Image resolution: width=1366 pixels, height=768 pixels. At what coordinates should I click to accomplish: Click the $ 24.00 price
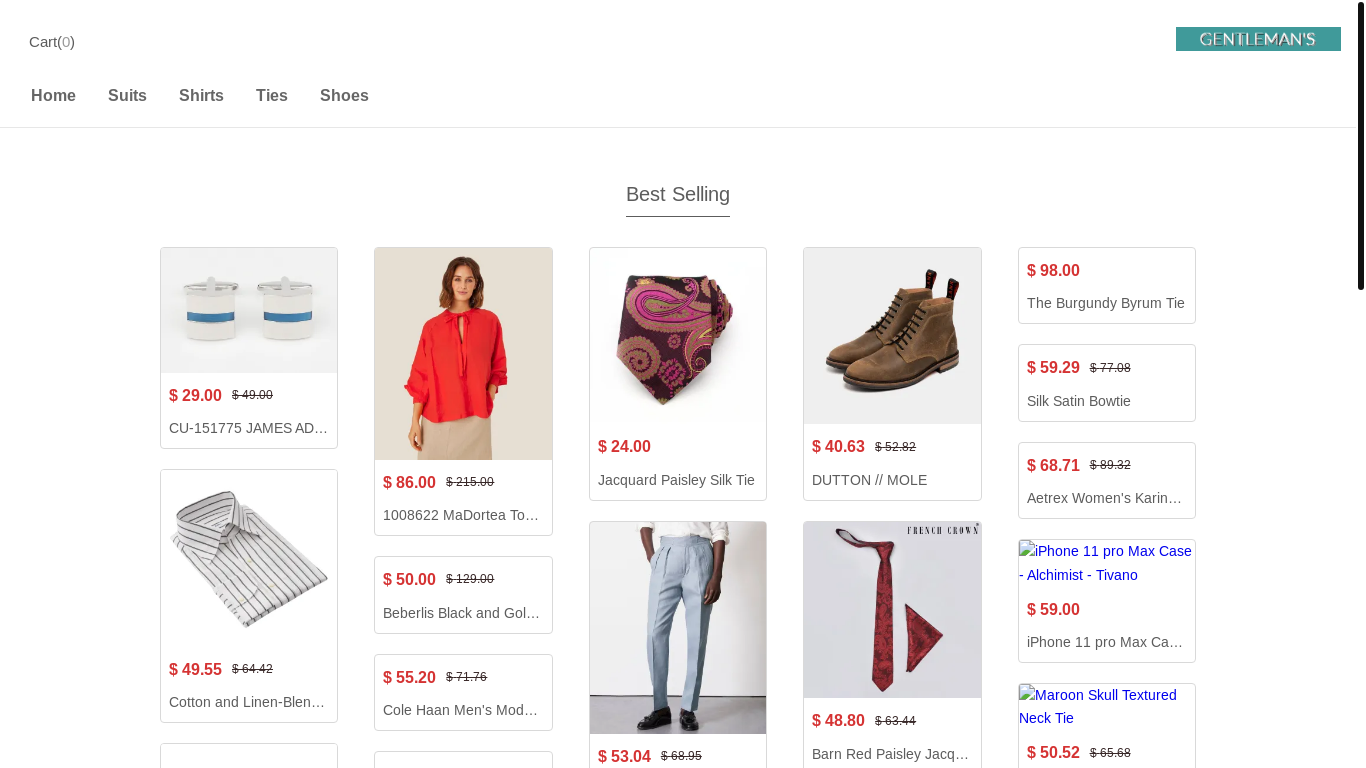(x=624, y=447)
